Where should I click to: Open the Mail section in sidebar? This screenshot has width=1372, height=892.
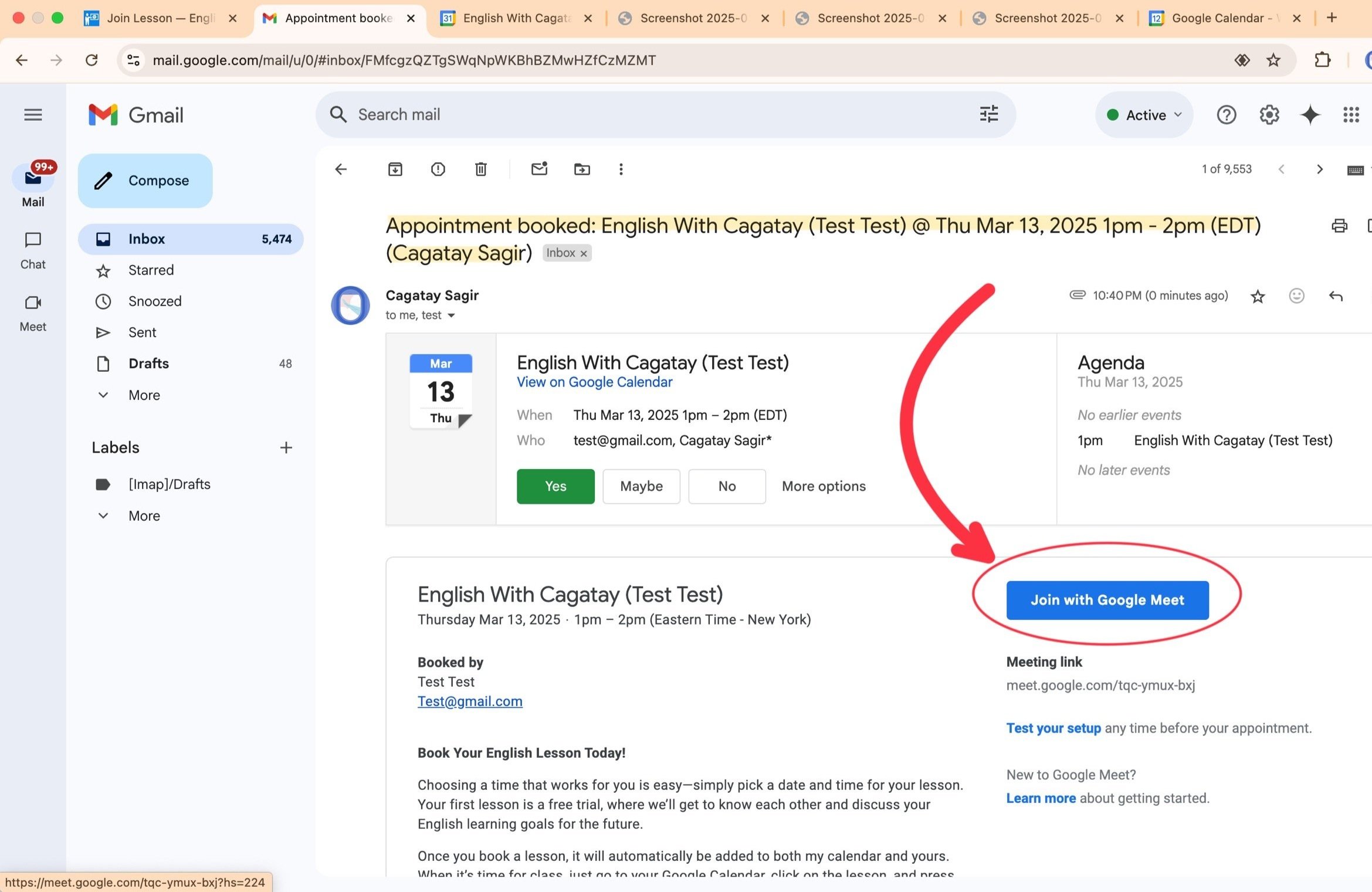pyautogui.click(x=33, y=185)
